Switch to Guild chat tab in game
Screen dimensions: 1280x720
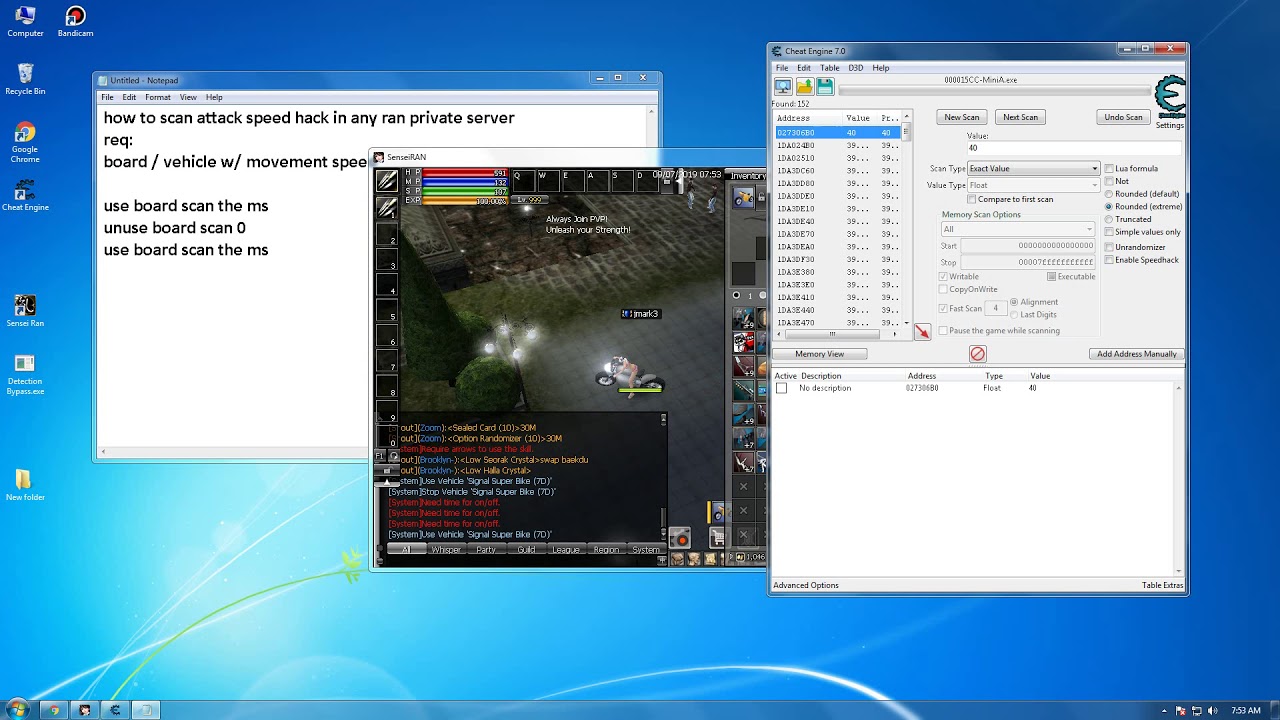click(526, 550)
